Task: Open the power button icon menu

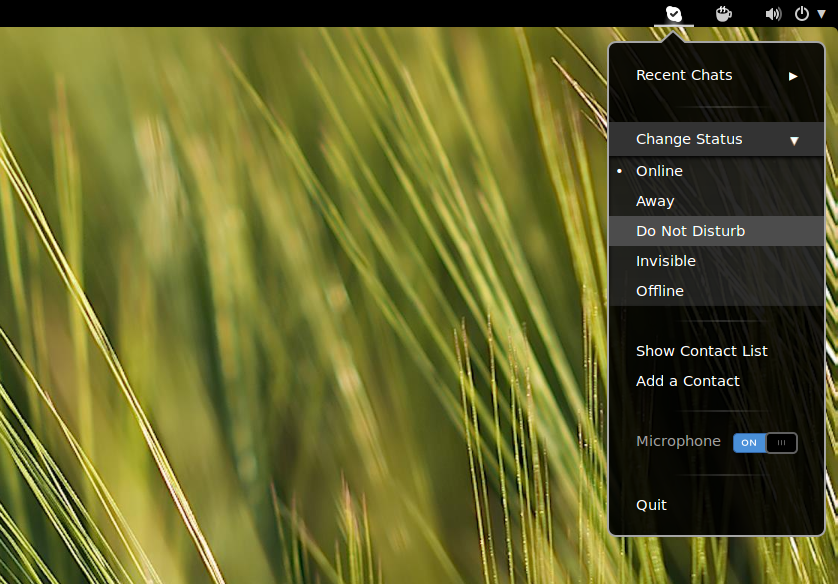Action: coord(802,13)
